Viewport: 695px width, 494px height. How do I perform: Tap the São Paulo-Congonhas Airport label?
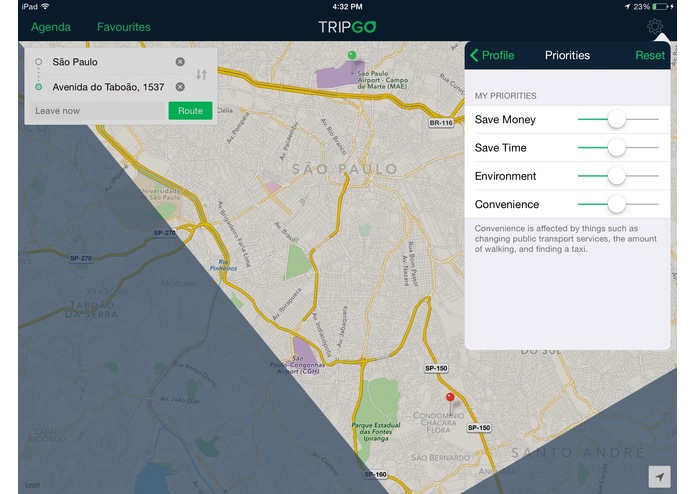tap(297, 365)
